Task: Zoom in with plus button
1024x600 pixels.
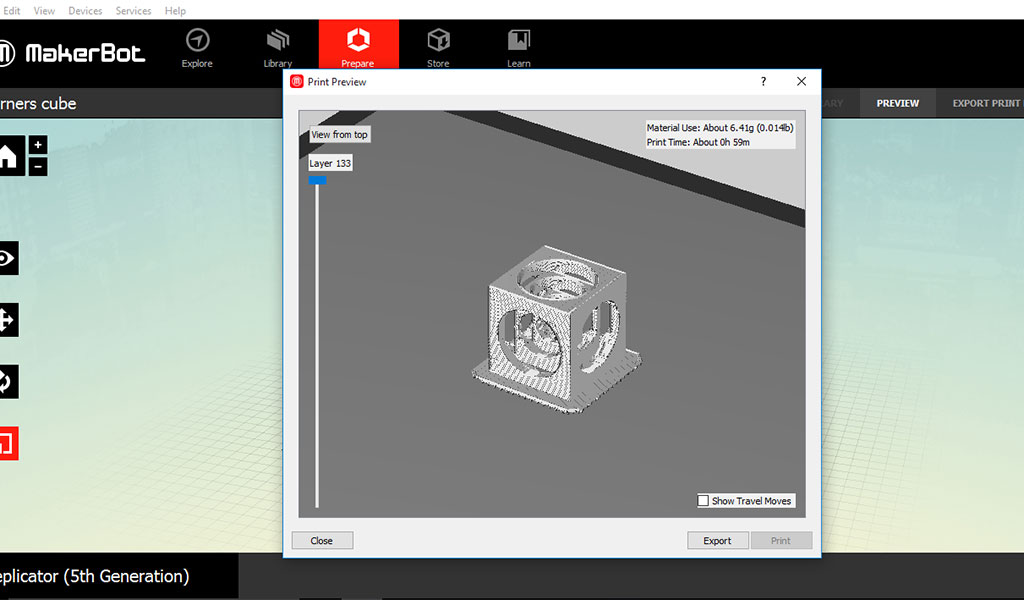Action: (x=38, y=145)
